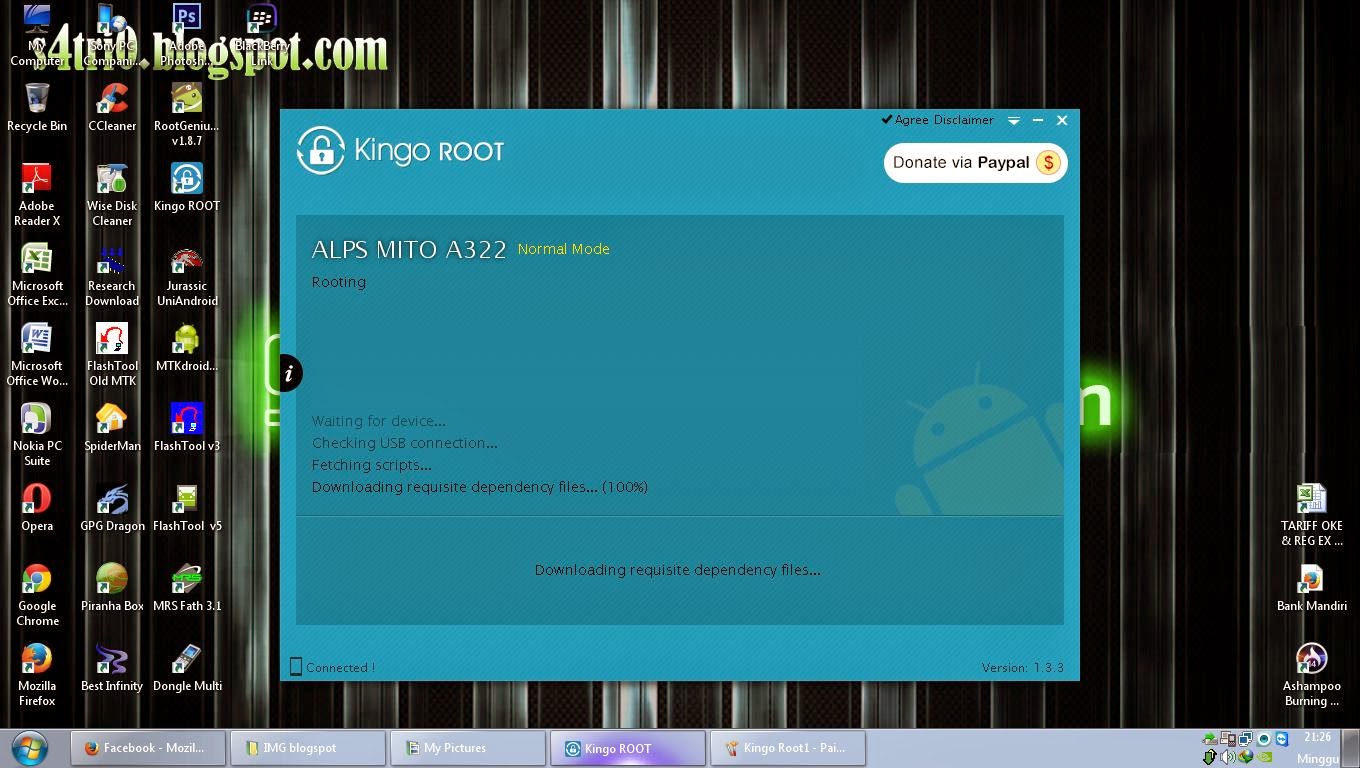Open GPG Dragon shortcut
1360x768 pixels.
[x=112, y=507]
